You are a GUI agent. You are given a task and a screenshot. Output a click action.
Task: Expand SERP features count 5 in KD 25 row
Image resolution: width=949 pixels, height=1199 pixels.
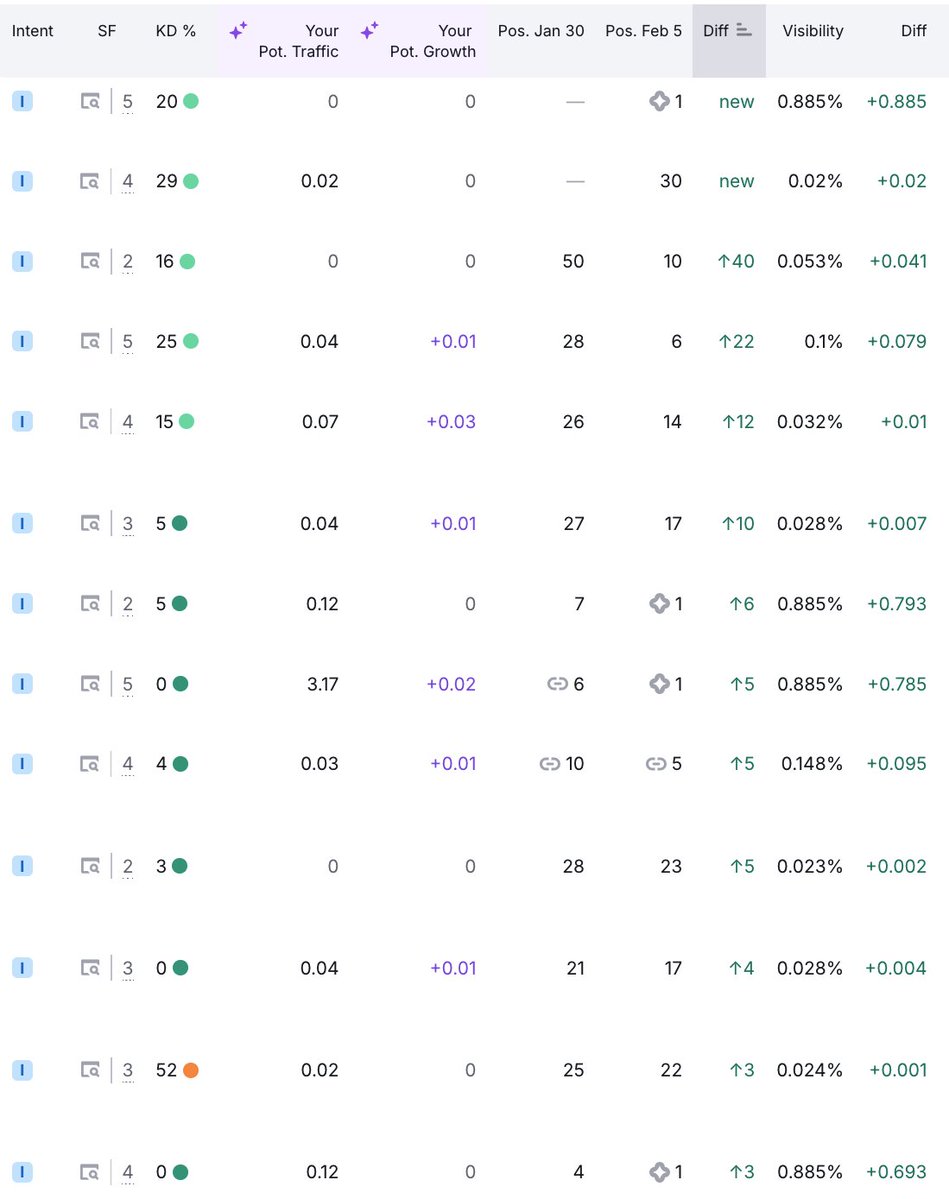[128, 342]
